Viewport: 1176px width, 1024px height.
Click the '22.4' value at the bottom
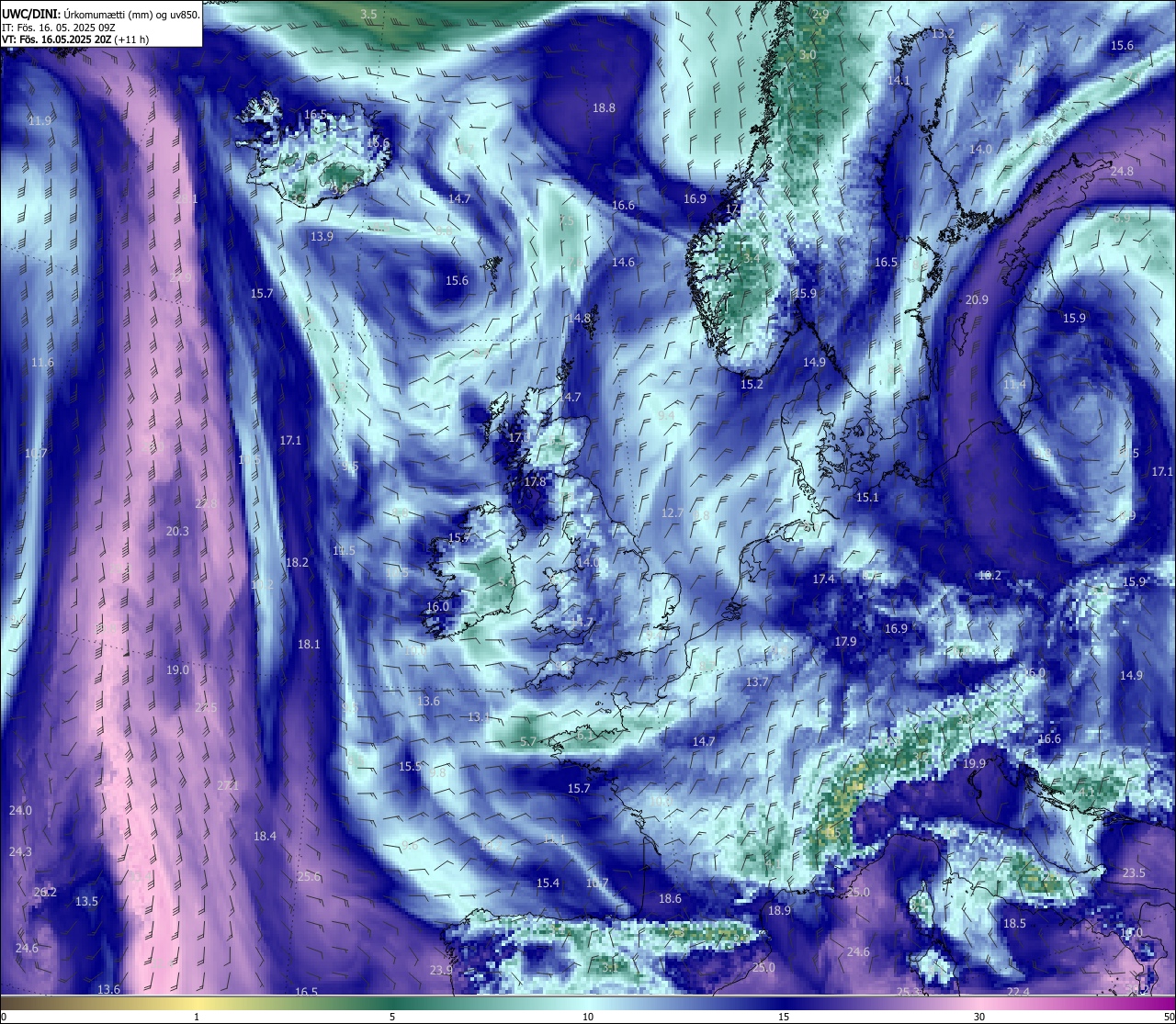[1018, 992]
